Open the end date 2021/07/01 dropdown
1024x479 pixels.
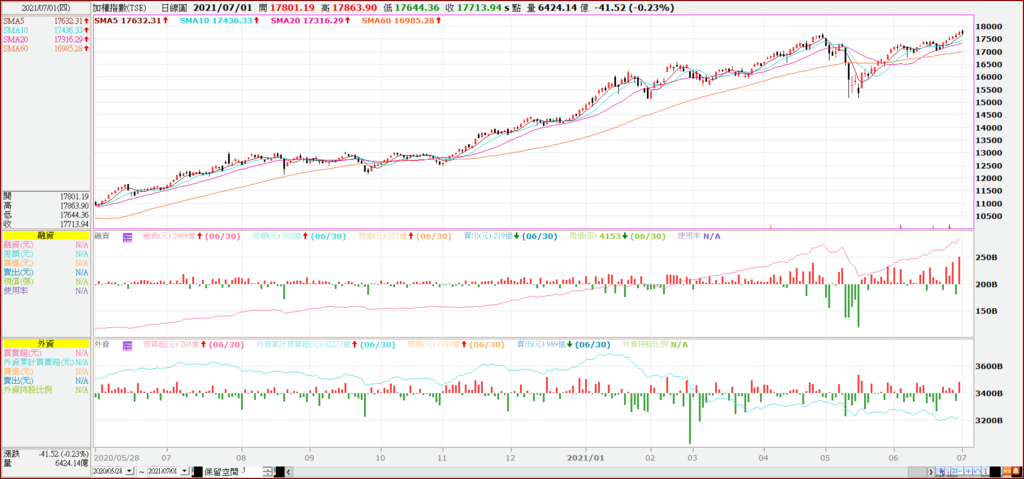[x=185, y=471]
